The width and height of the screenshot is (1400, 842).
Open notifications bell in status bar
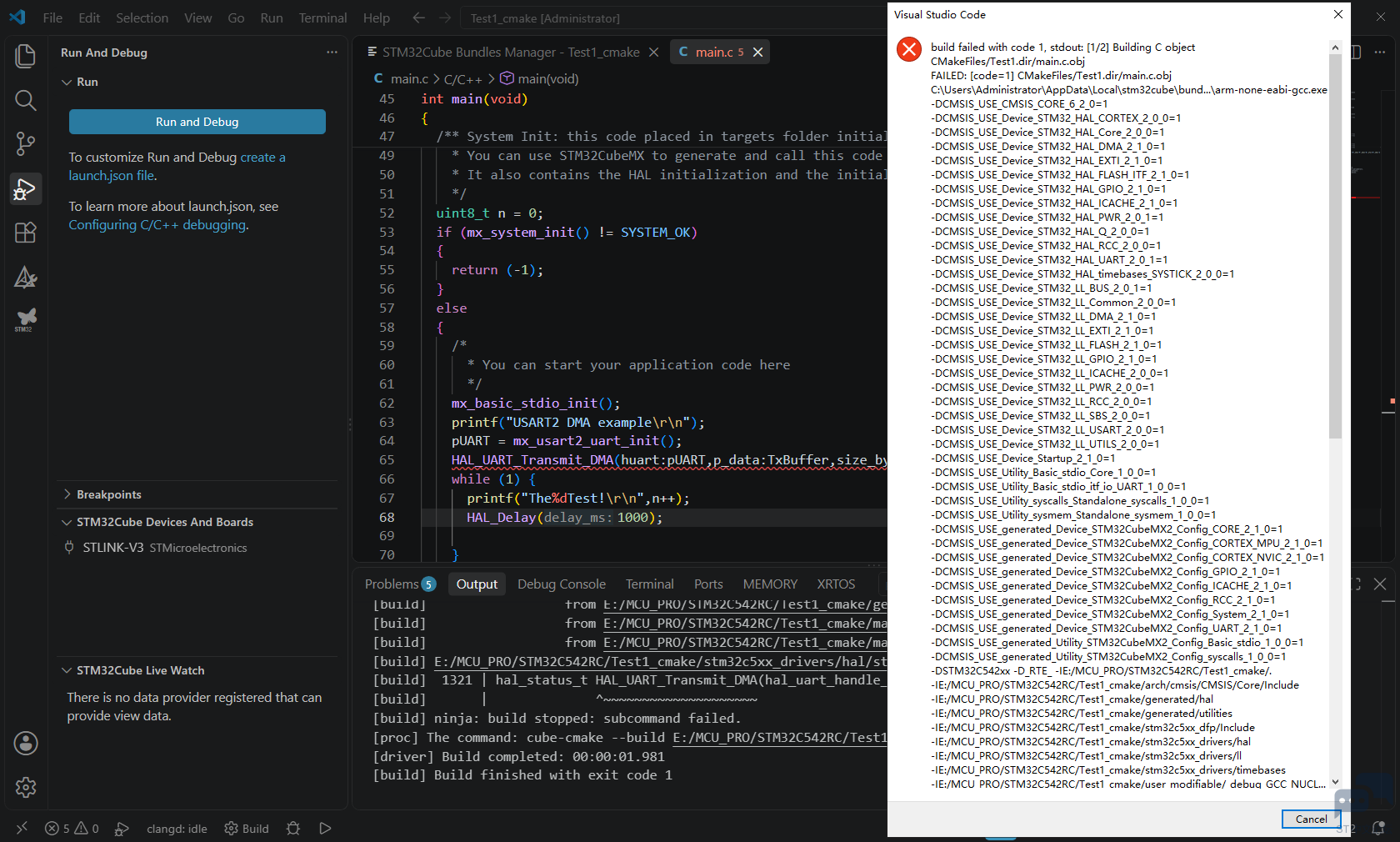point(1378,828)
